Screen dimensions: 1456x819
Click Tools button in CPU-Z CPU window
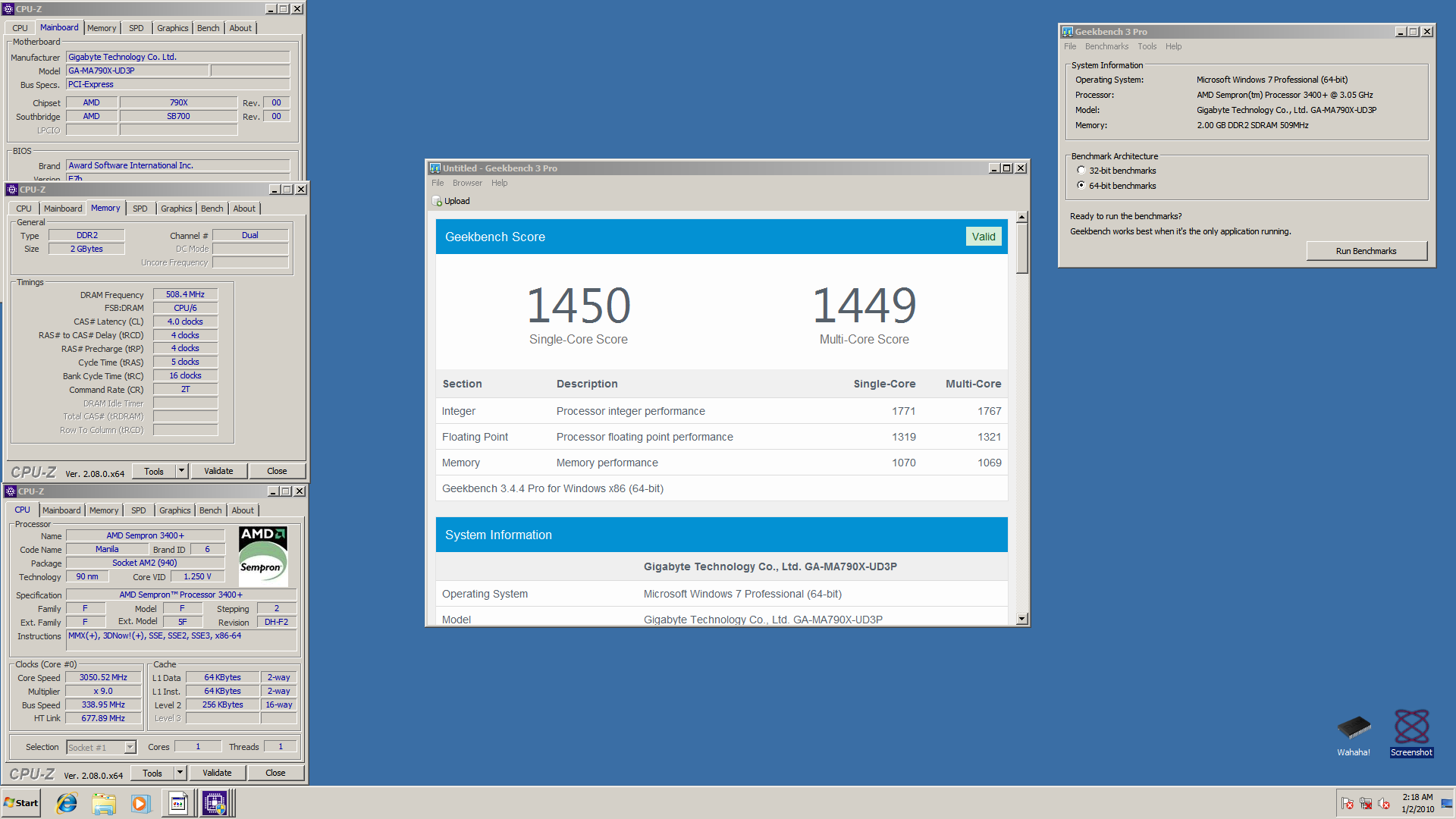tap(152, 773)
